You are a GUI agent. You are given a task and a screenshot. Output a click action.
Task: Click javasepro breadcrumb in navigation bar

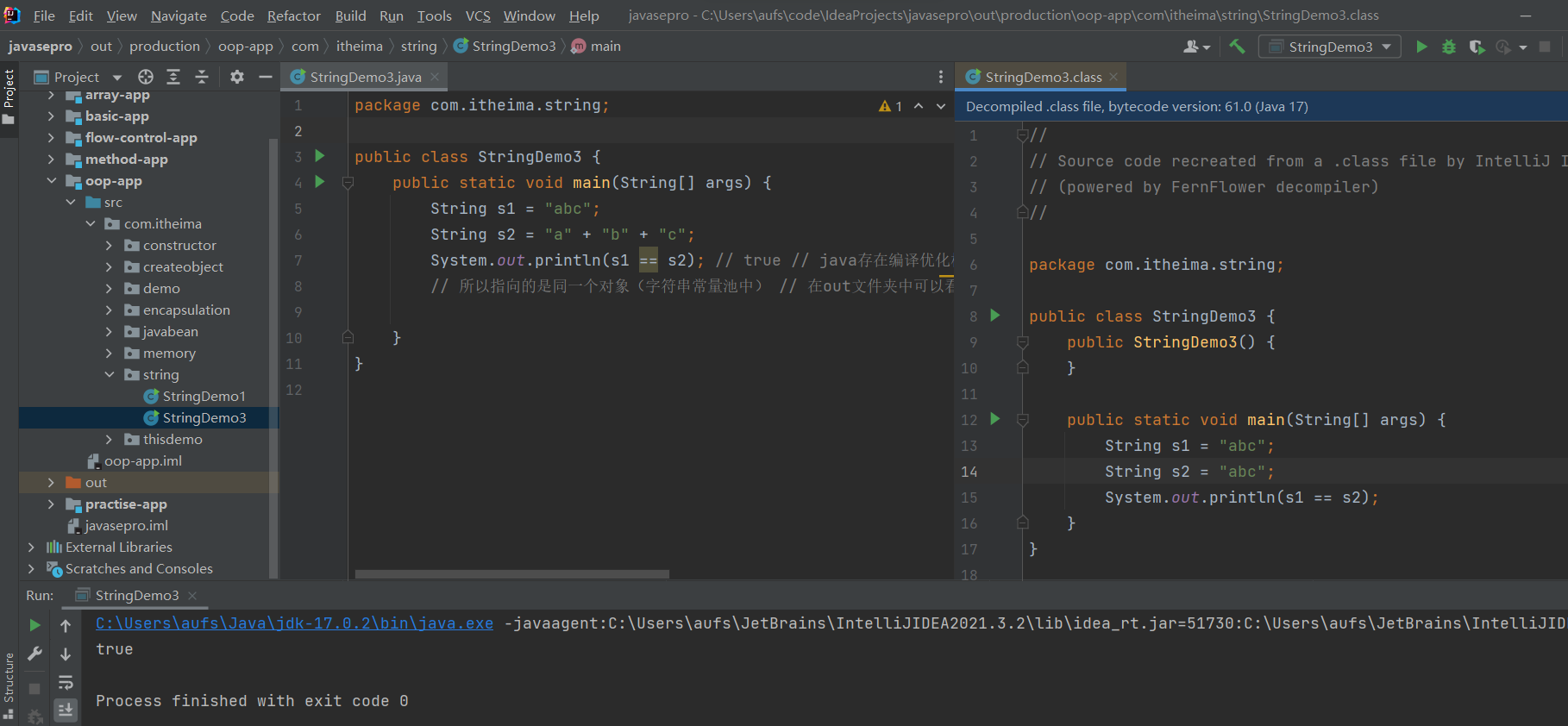coord(41,47)
